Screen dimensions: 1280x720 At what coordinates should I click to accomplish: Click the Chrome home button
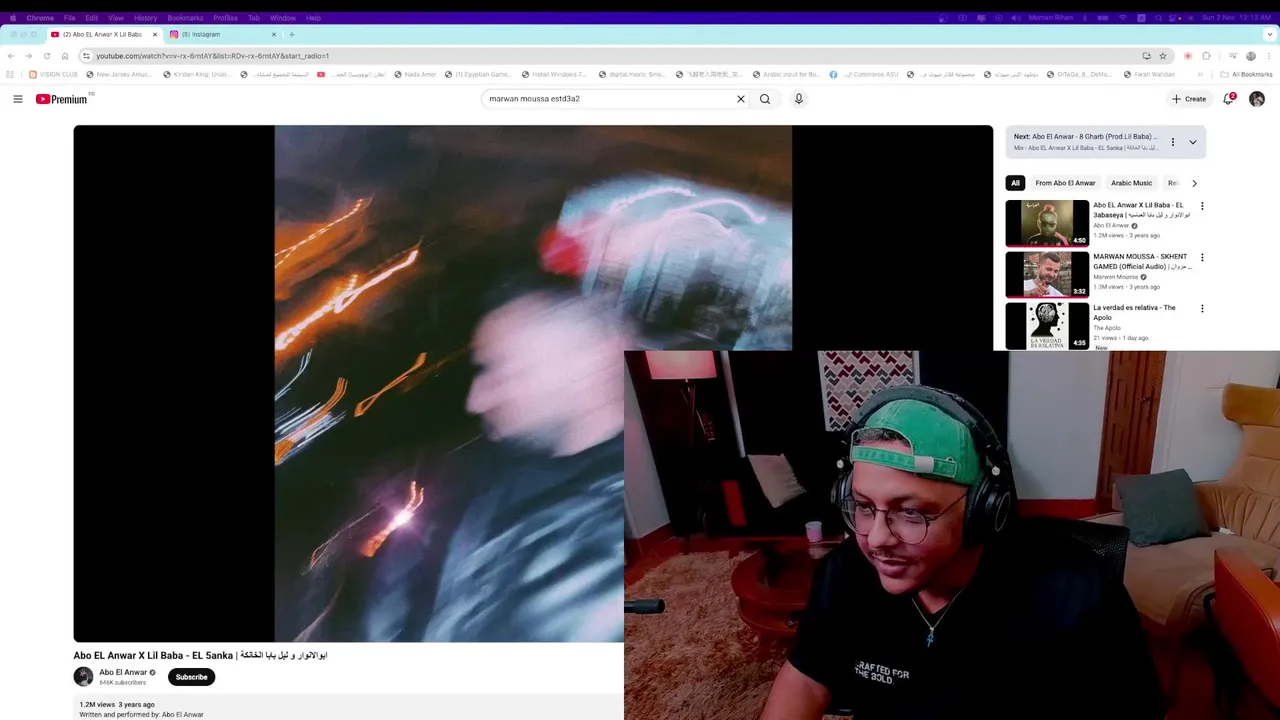click(x=65, y=56)
